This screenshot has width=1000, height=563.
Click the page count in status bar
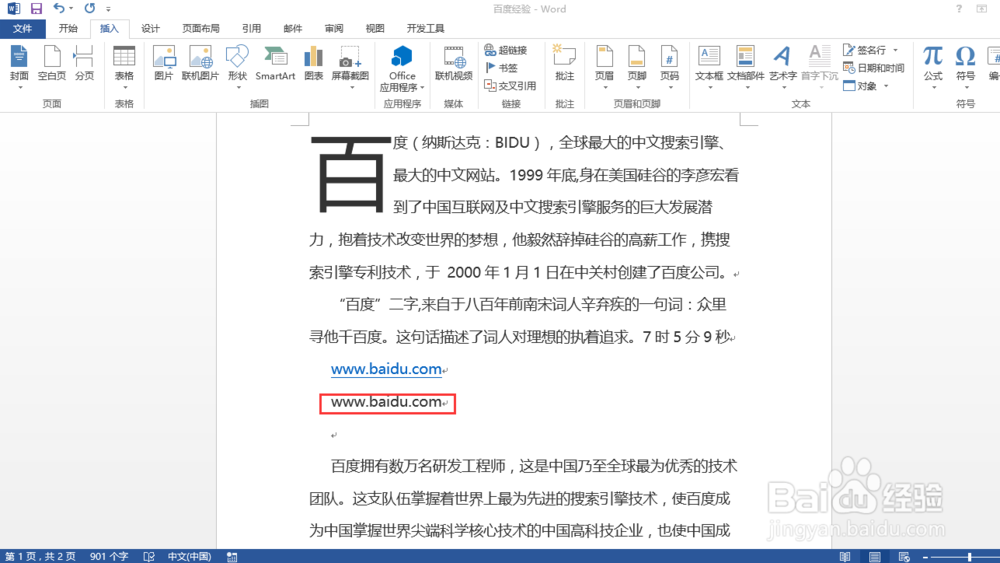[x=40, y=557]
